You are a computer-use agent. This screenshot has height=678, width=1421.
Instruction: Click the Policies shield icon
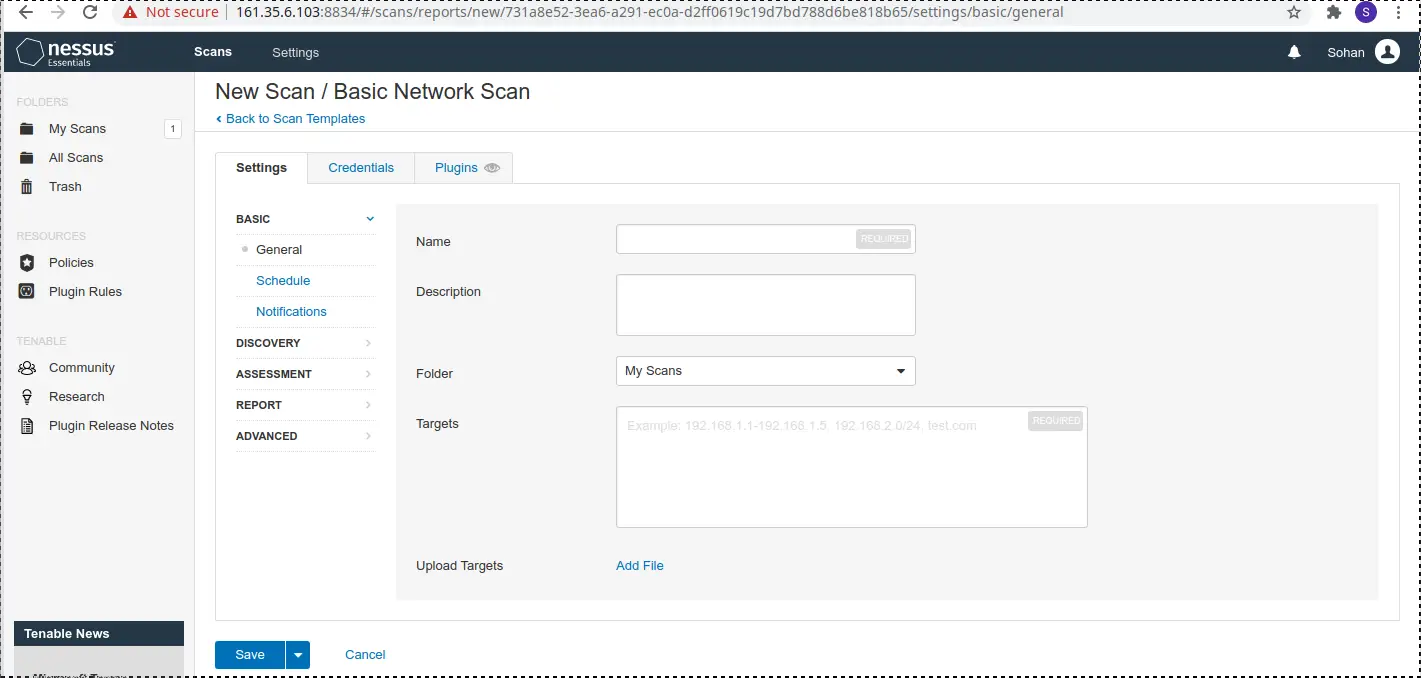[x=27, y=263]
